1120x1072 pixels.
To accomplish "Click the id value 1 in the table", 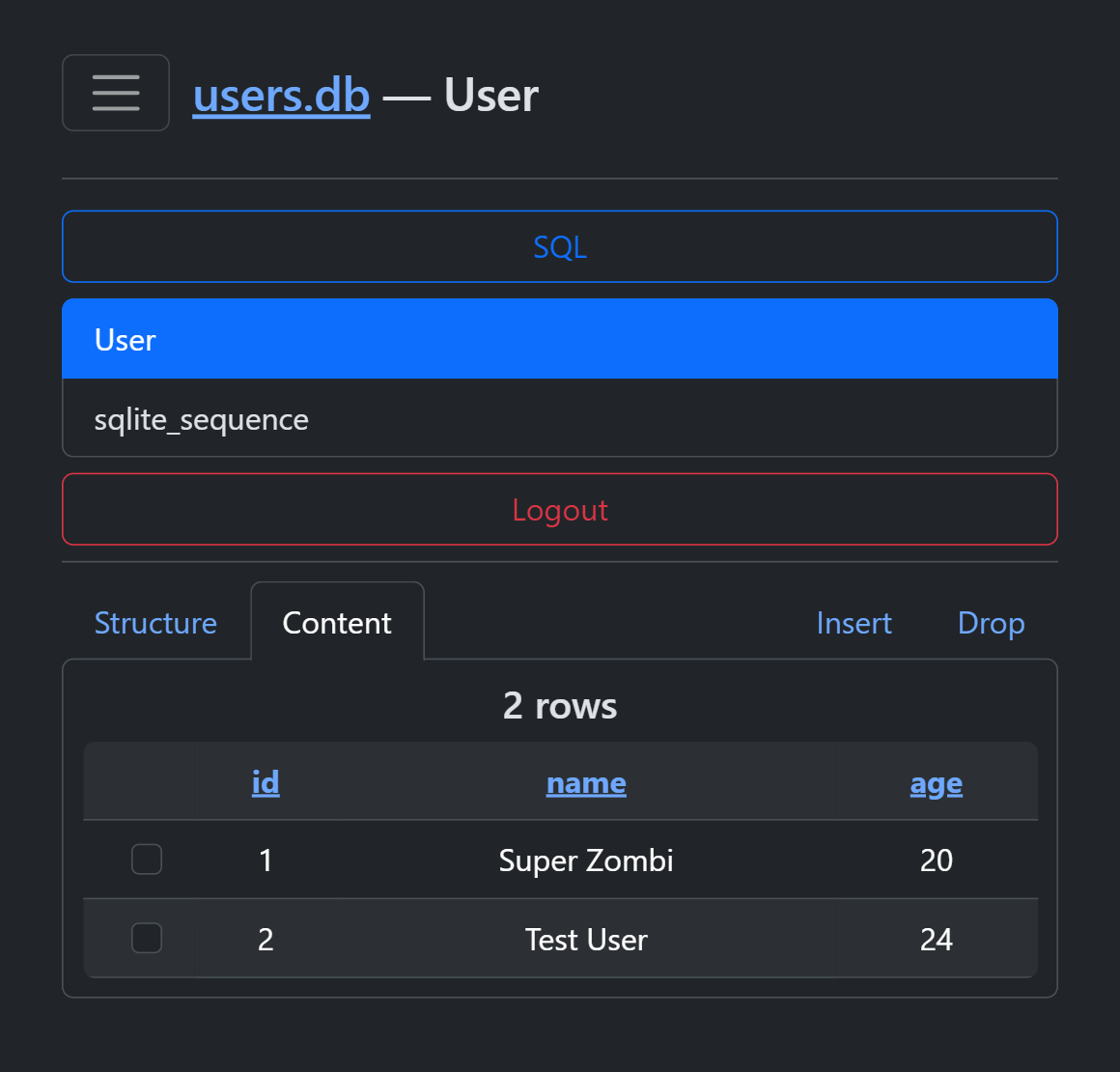I will pos(266,860).
